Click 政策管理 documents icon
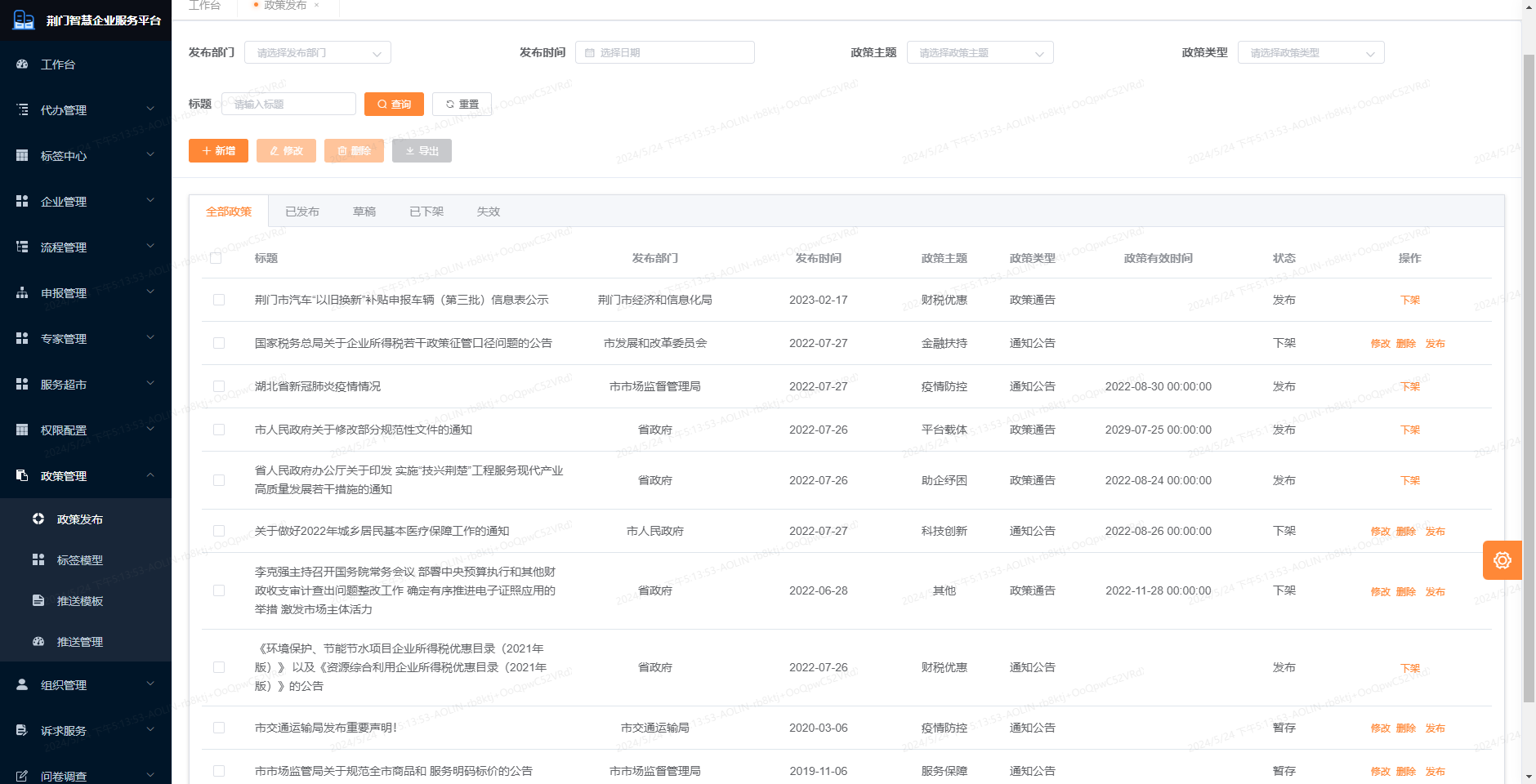This screenshot has height=784, width=1536. point(22,475)
